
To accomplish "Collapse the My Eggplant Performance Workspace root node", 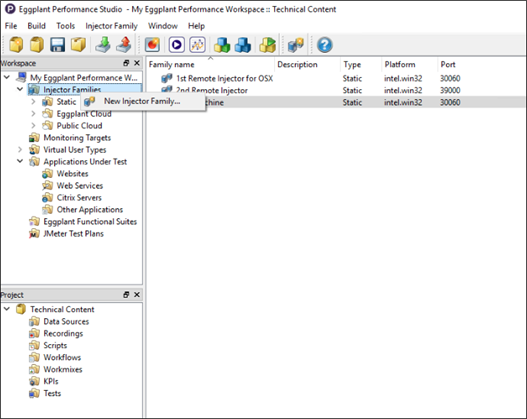I will coord(7,78).
